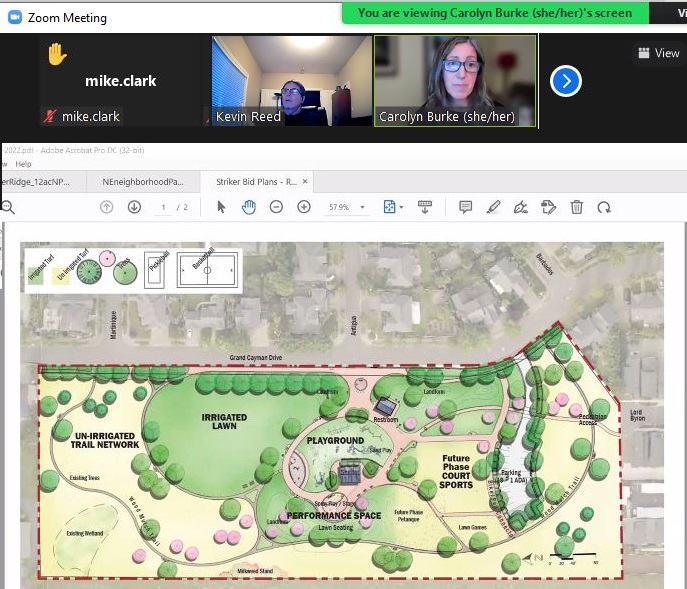Screen dimensions: 687x589
Task: Click the Existing Wetland label
Action: point(85,533)
